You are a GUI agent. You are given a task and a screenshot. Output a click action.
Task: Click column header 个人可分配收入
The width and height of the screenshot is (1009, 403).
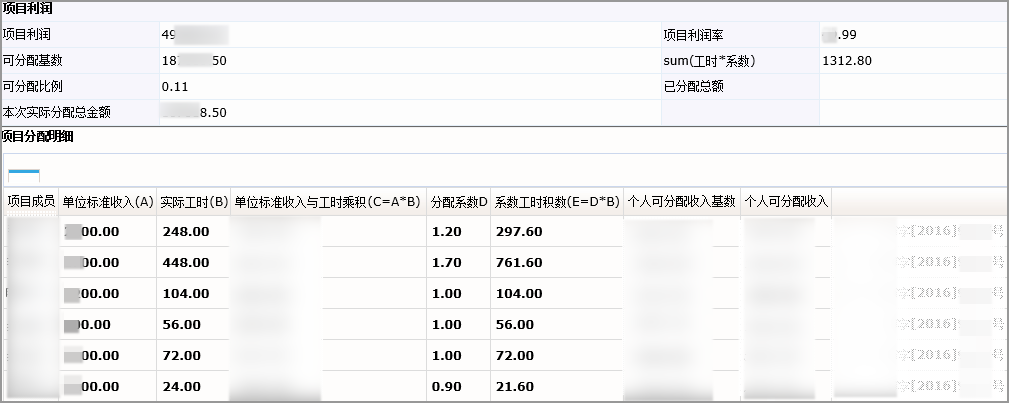pos(786,202)
